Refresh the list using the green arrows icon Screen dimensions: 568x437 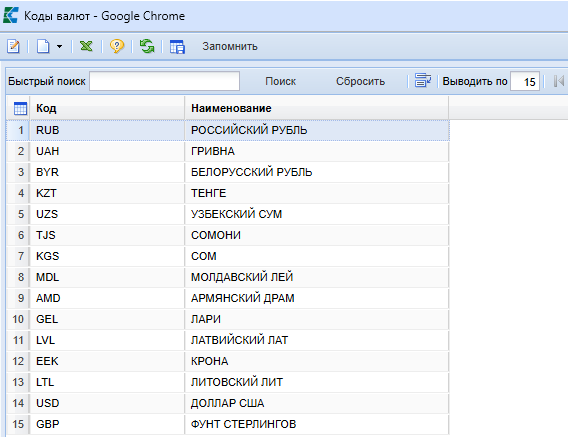tap(147, 46)
